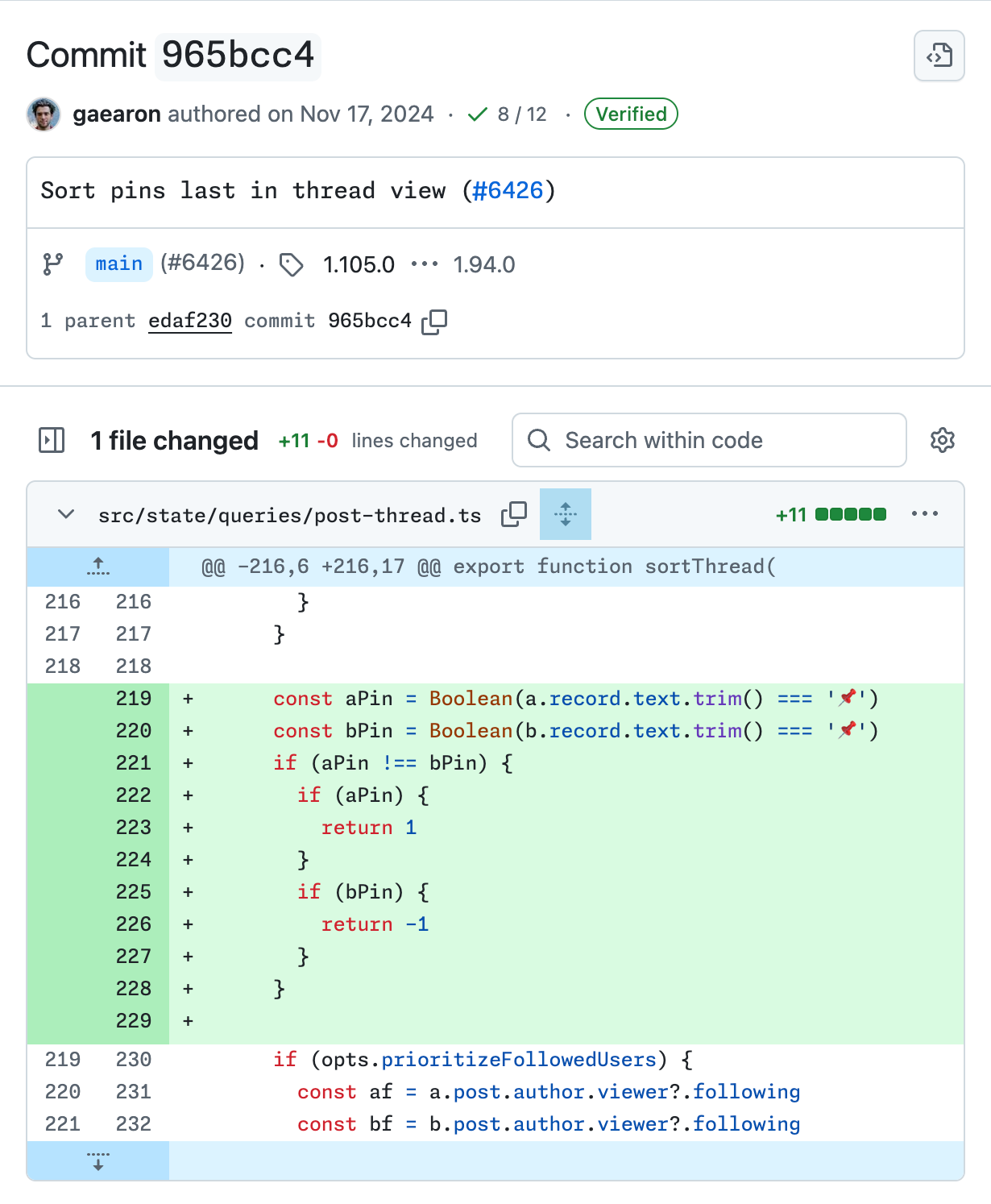The width and height of the screenshot is (991, 1204).
Task: Open the browse repository files icon button
Action: pos(939,56)
